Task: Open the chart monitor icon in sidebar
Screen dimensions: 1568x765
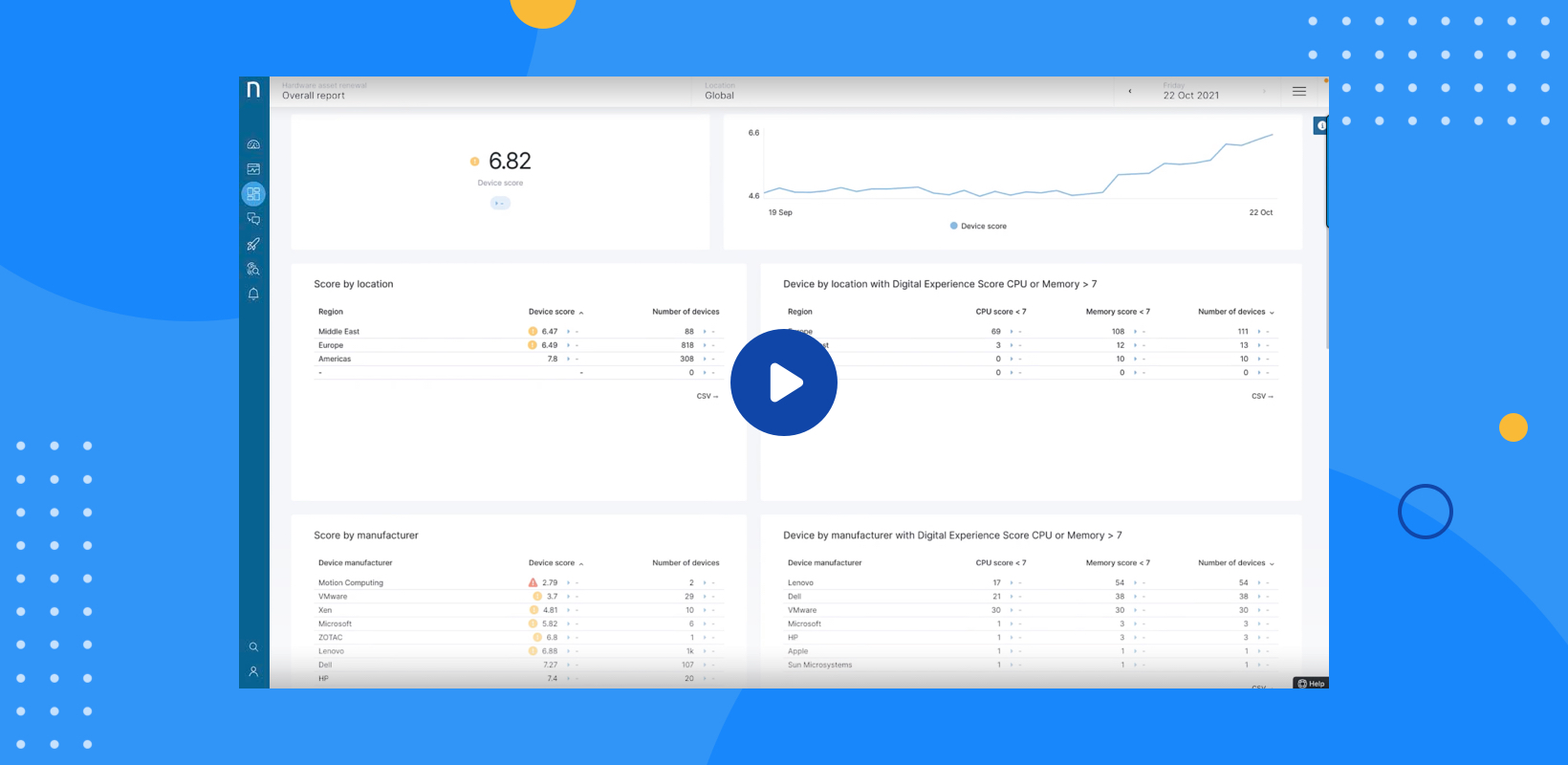Action: coord(253,169)
